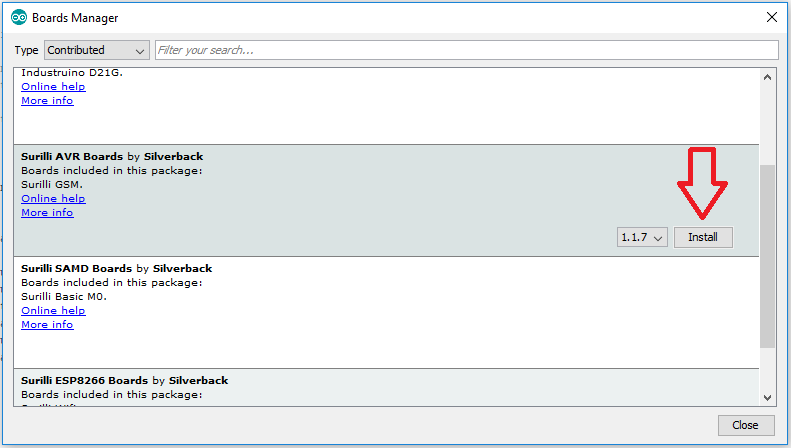Close the Boards Manager window via X

pos(772,18)
